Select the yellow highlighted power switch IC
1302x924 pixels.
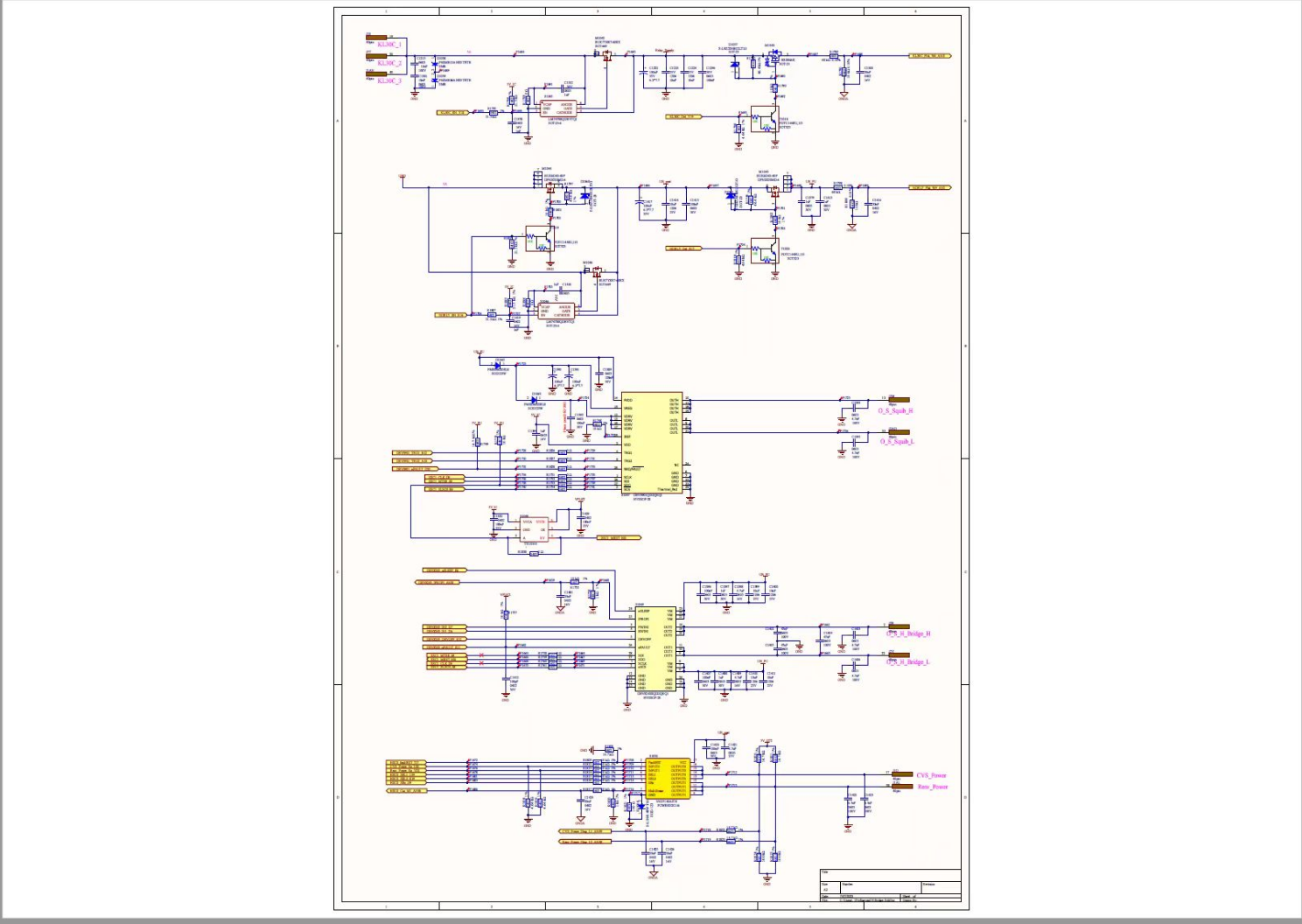pyautogui.click(x=668, y=779)
